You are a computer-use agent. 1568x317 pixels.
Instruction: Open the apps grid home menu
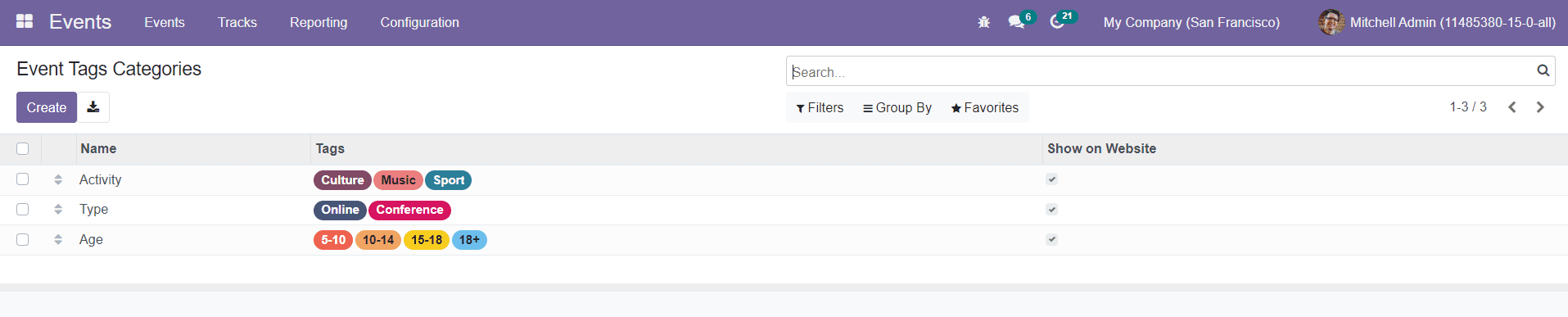click(25, 22)
